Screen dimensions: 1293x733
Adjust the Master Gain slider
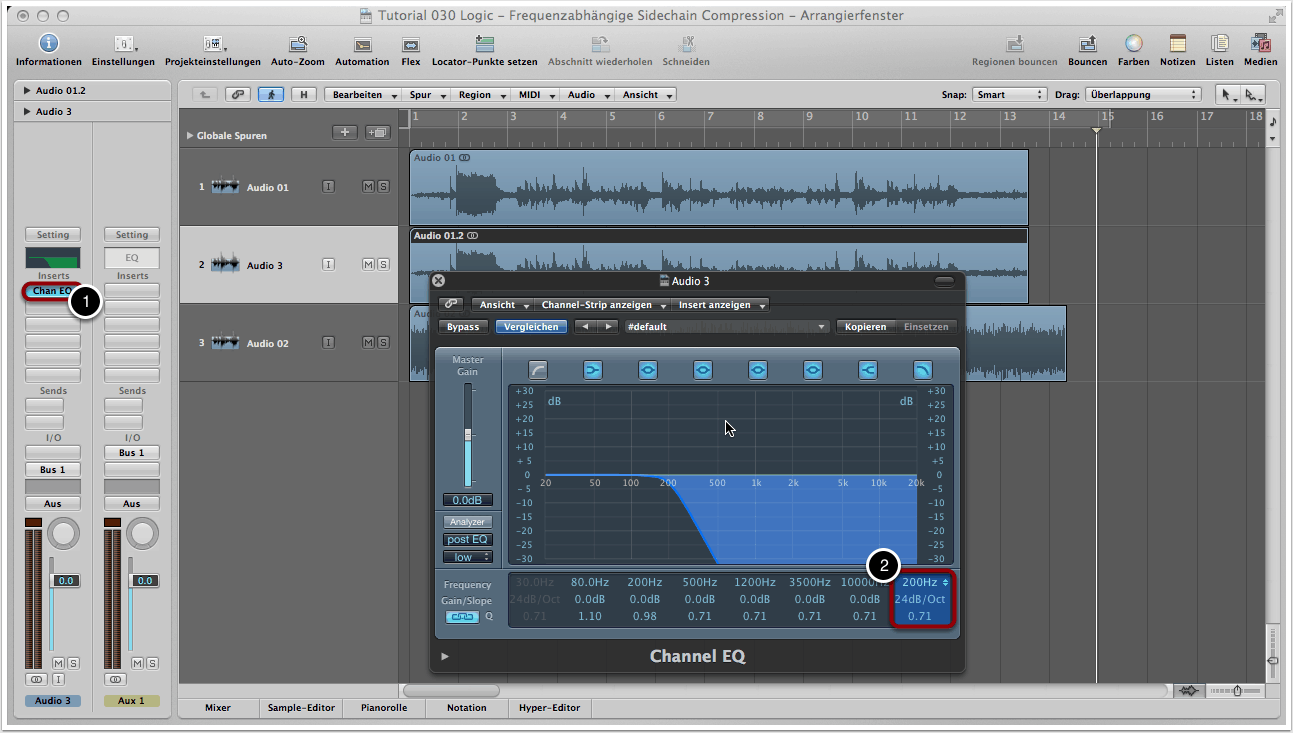click(468, 437)
